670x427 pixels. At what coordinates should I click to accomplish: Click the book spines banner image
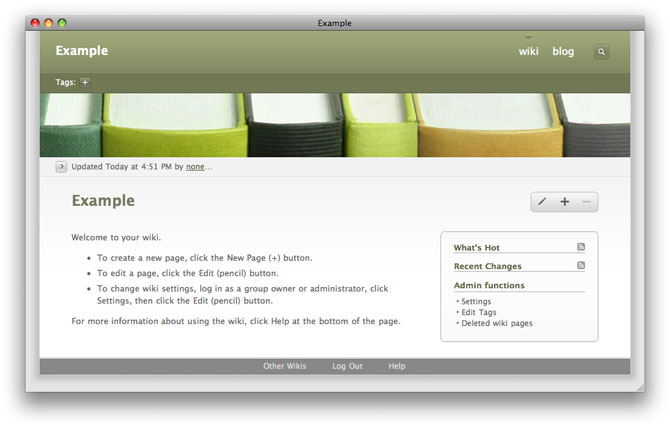(335, 125)
